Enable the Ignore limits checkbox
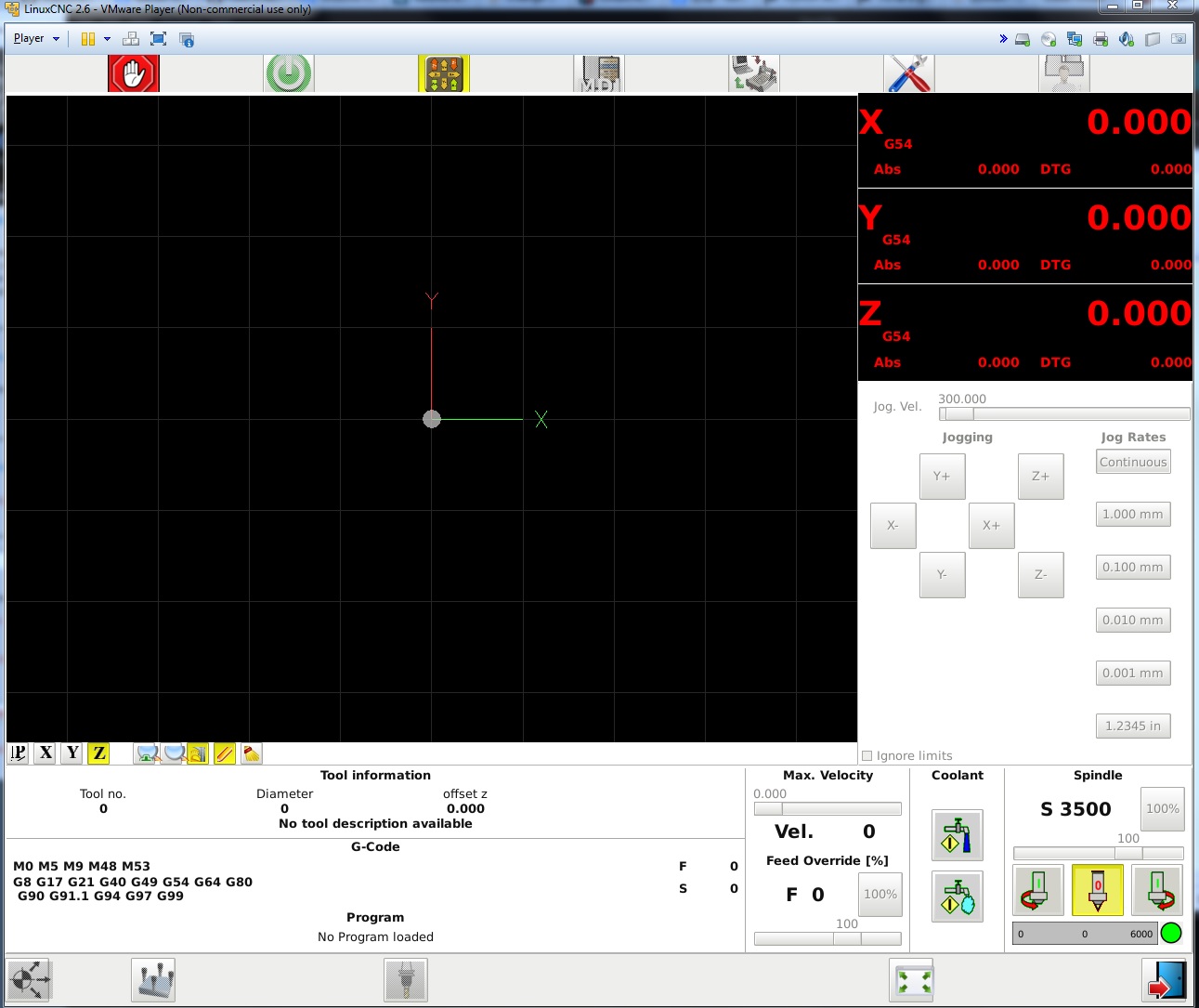This screenshot has width=1199, height=1008. (x=867, y=756)
